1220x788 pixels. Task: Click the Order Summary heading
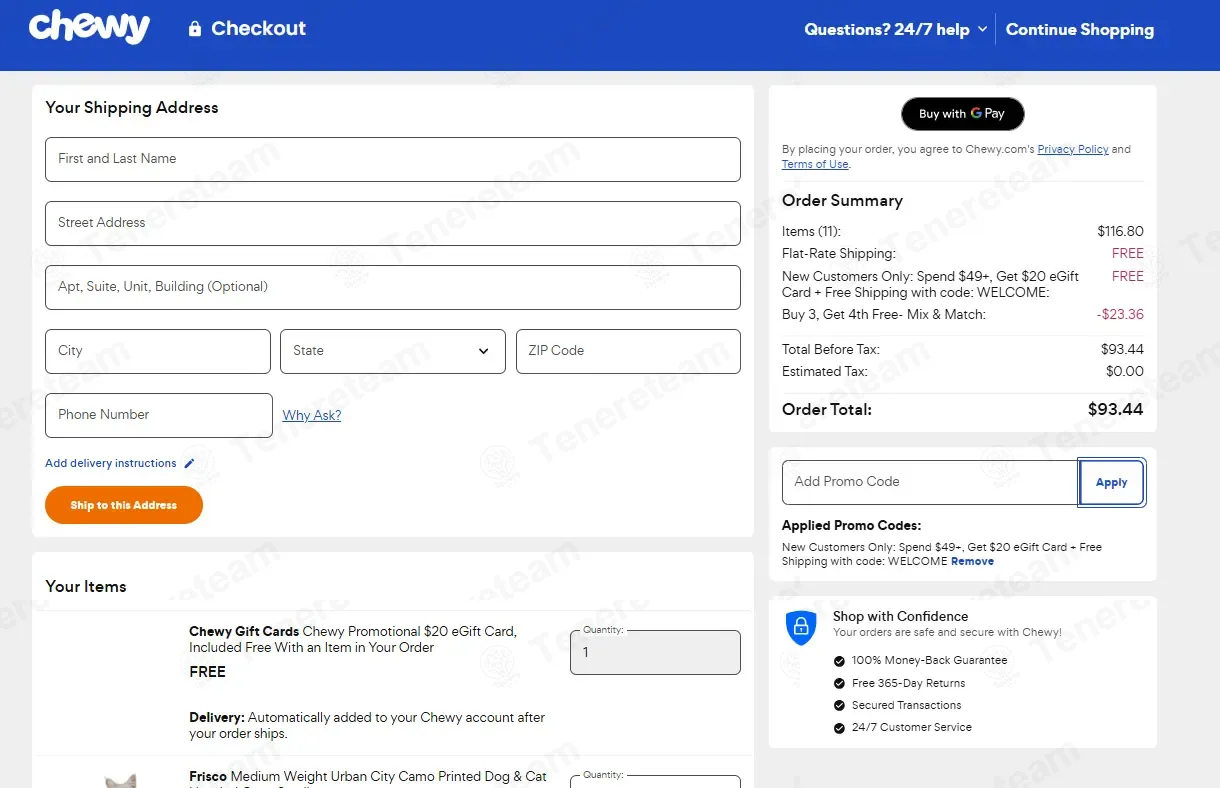[842, 200]
